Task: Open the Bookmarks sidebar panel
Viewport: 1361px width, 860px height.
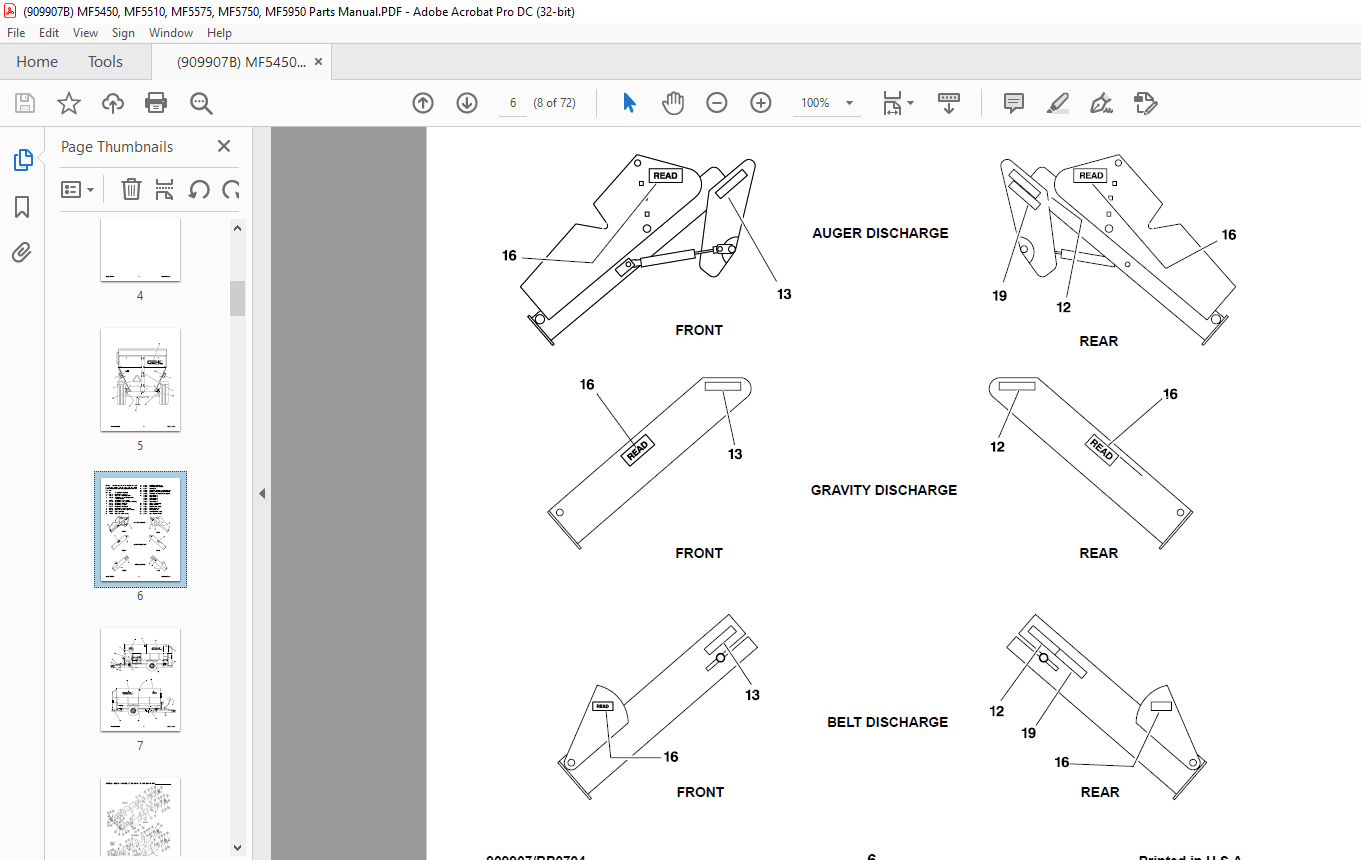Action: point(22,207)
